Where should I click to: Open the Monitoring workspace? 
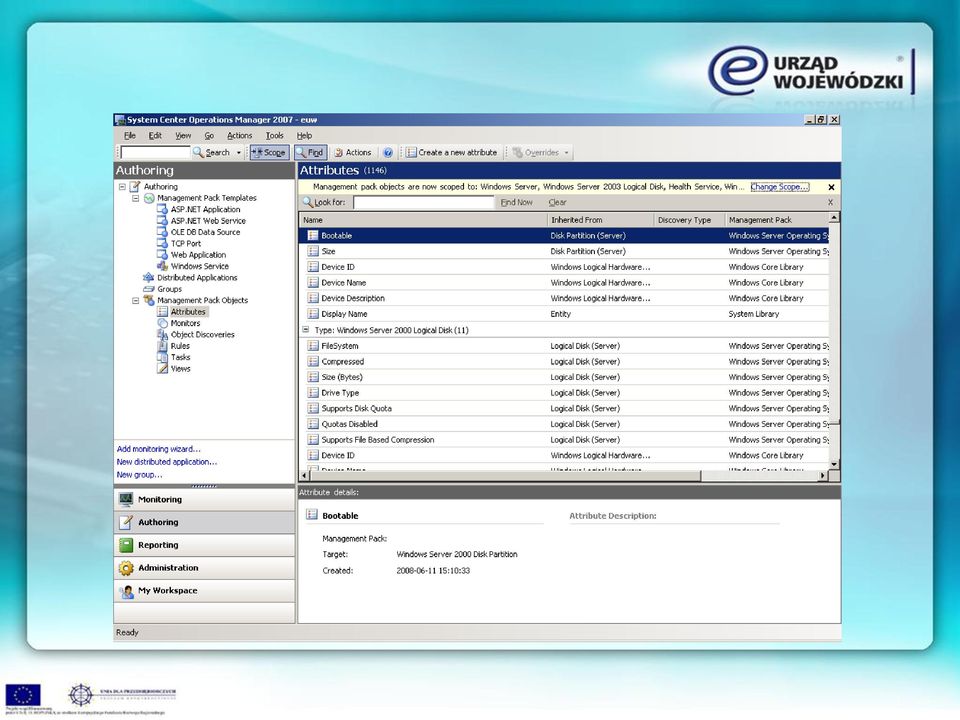204,500
